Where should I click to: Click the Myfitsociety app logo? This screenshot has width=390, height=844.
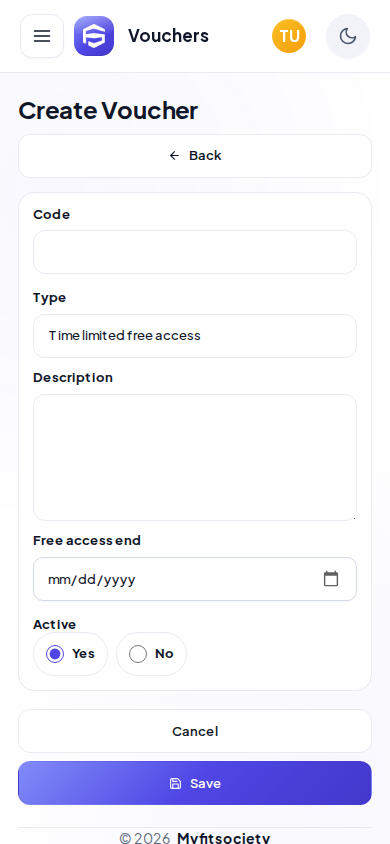point(94,36)
